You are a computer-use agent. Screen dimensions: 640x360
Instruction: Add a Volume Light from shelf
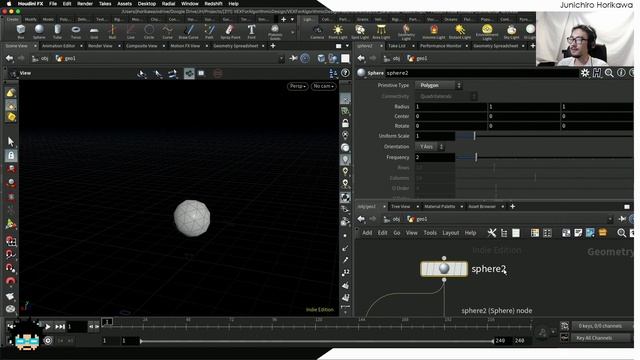[434, 31]
